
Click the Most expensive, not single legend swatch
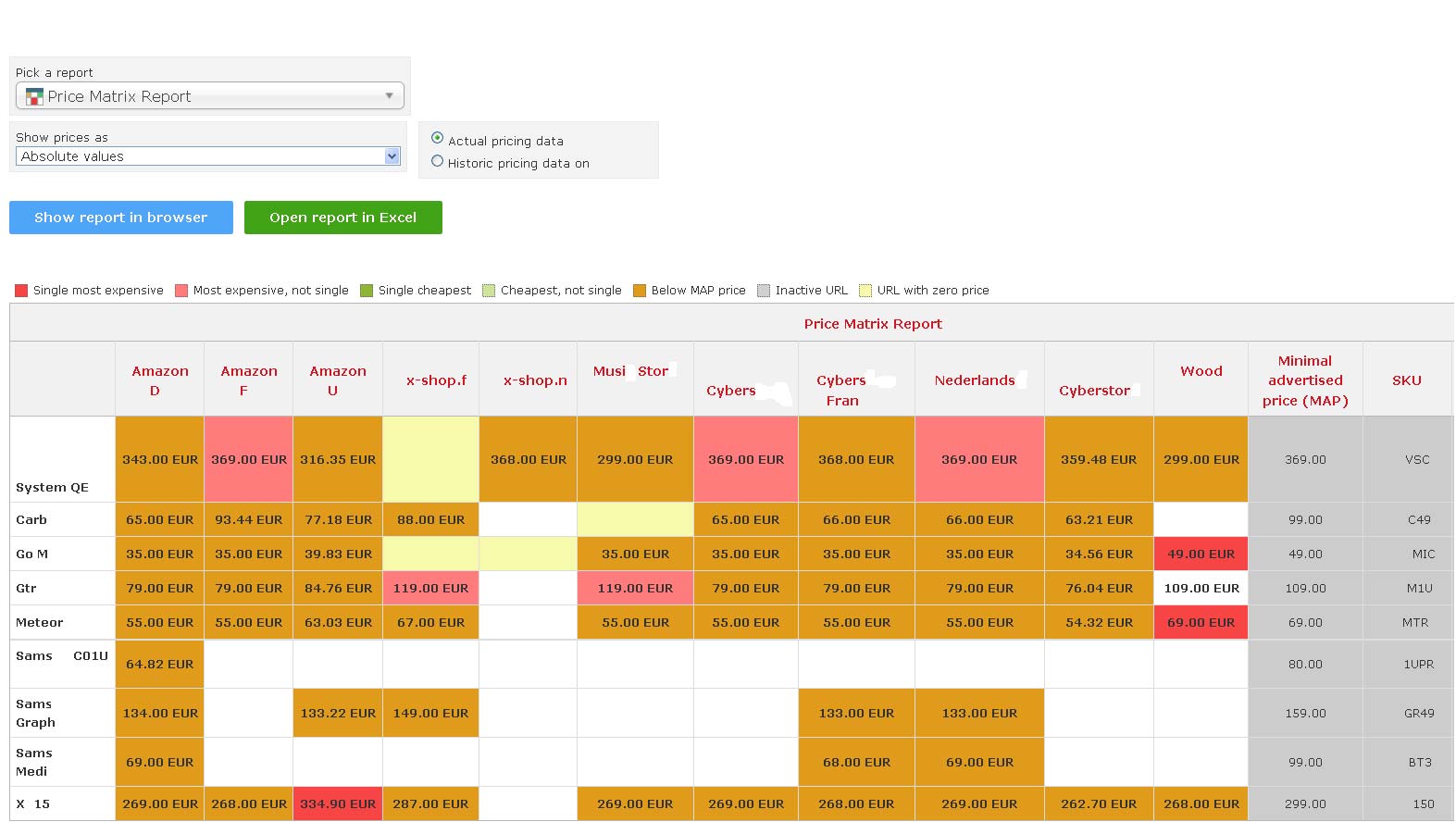181,291
